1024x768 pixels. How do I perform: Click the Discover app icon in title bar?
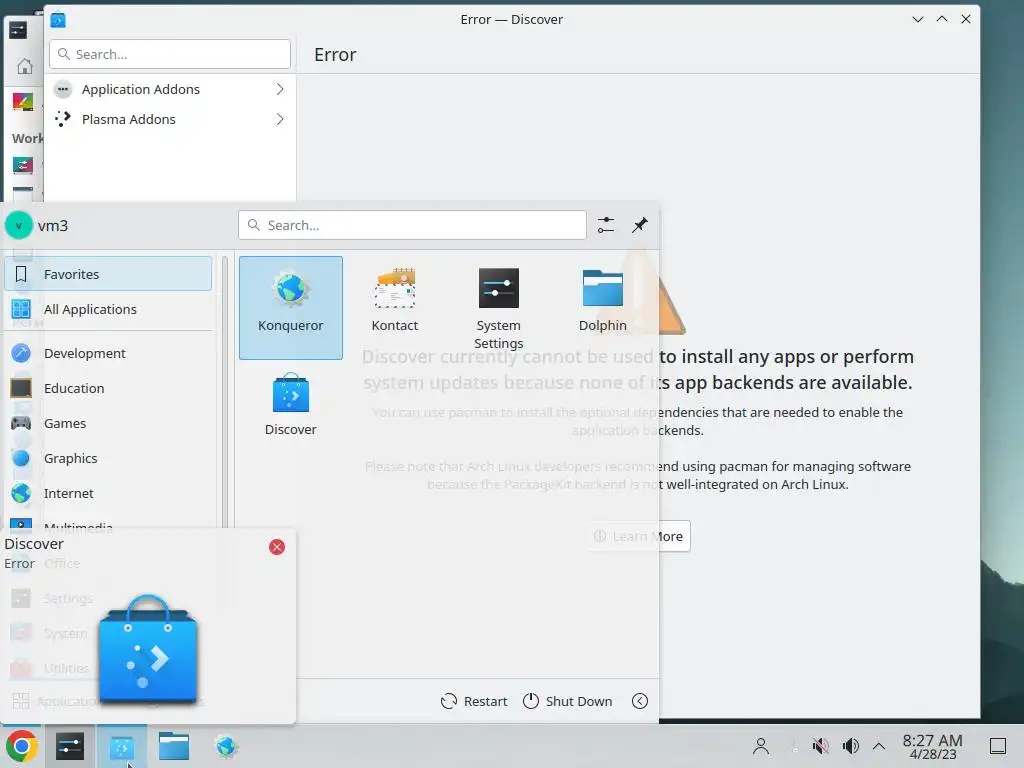(58, 20)
